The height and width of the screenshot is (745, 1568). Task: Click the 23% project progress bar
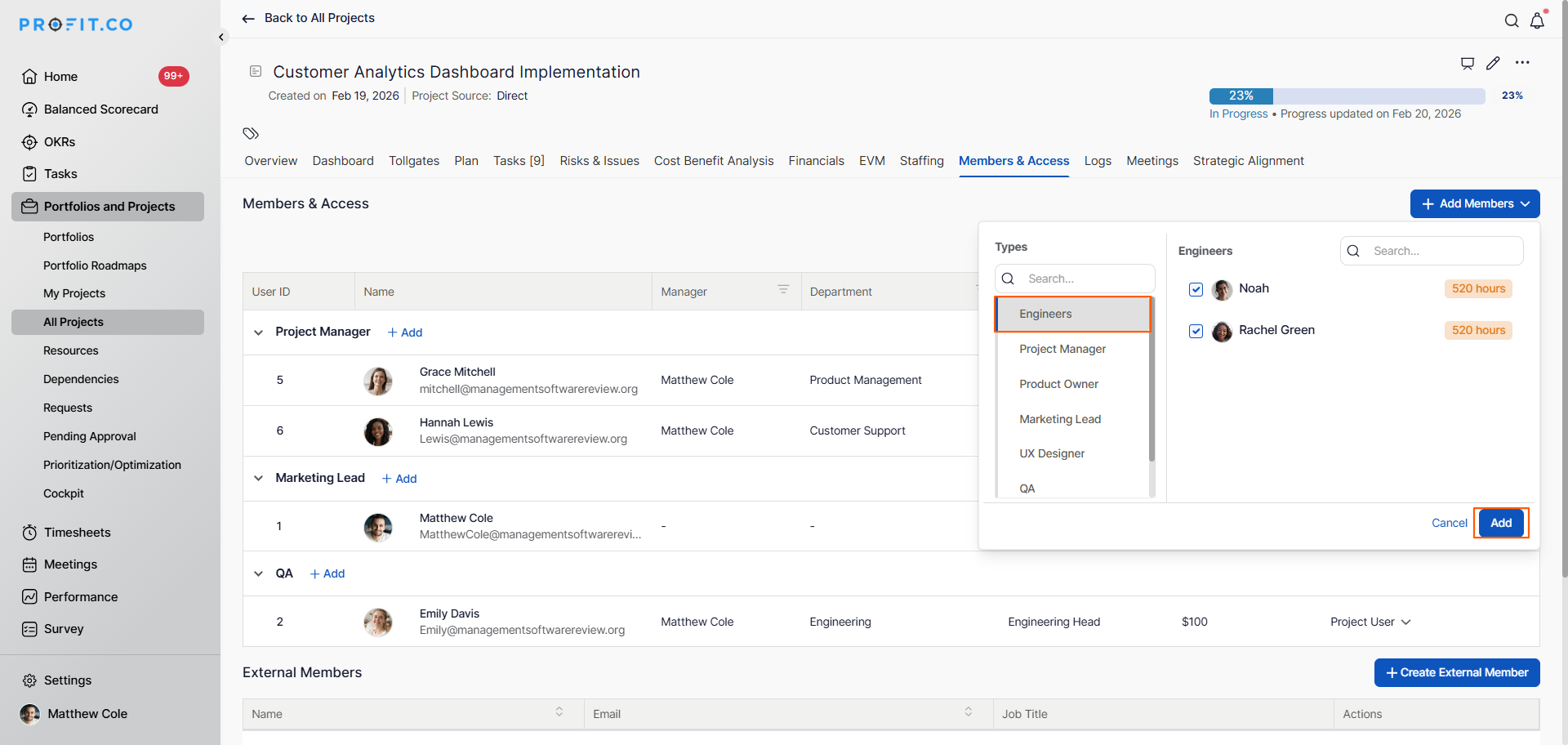1347,96
